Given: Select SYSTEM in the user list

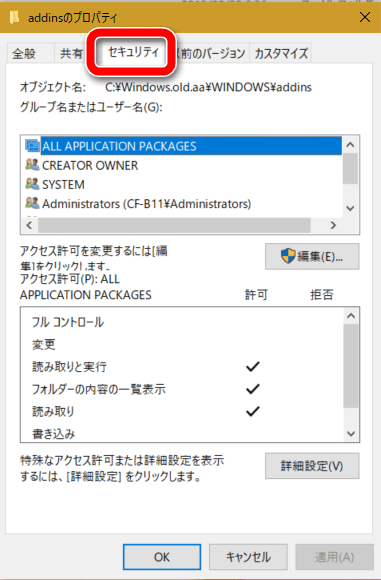Looking at the screenshot, I should (x=63, y=185).
